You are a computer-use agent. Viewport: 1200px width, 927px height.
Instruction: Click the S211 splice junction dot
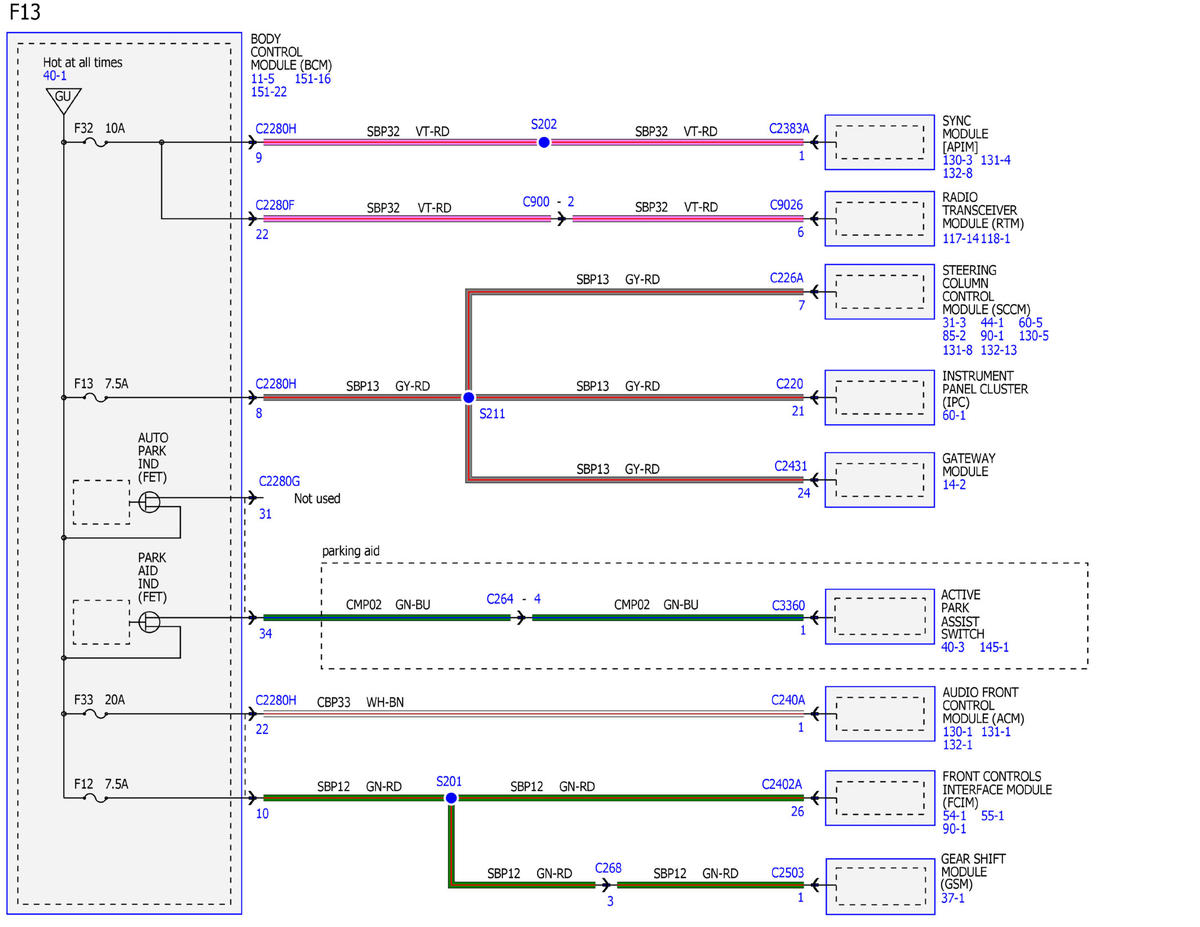pos(468,397)
